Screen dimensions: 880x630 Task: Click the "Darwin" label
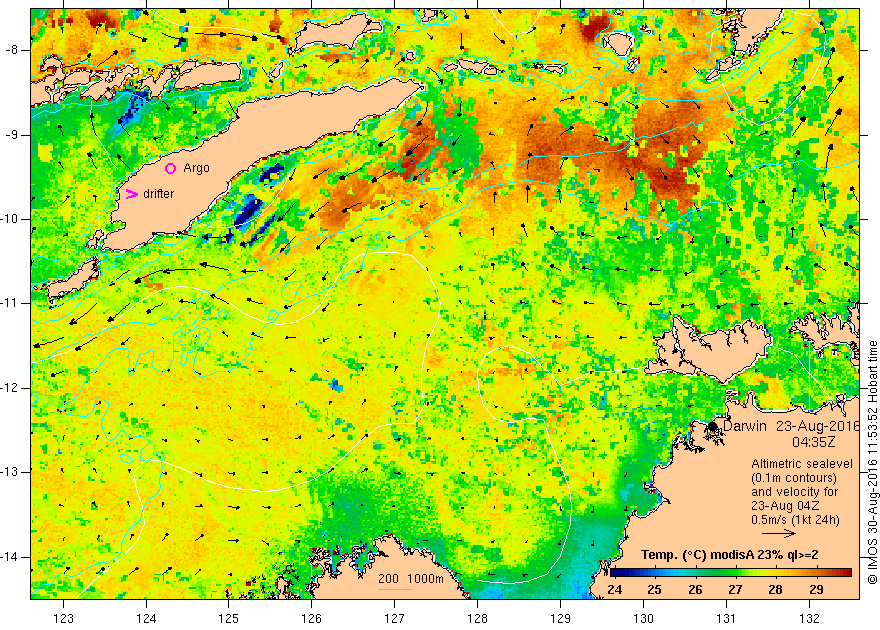(x=745, y=426)
